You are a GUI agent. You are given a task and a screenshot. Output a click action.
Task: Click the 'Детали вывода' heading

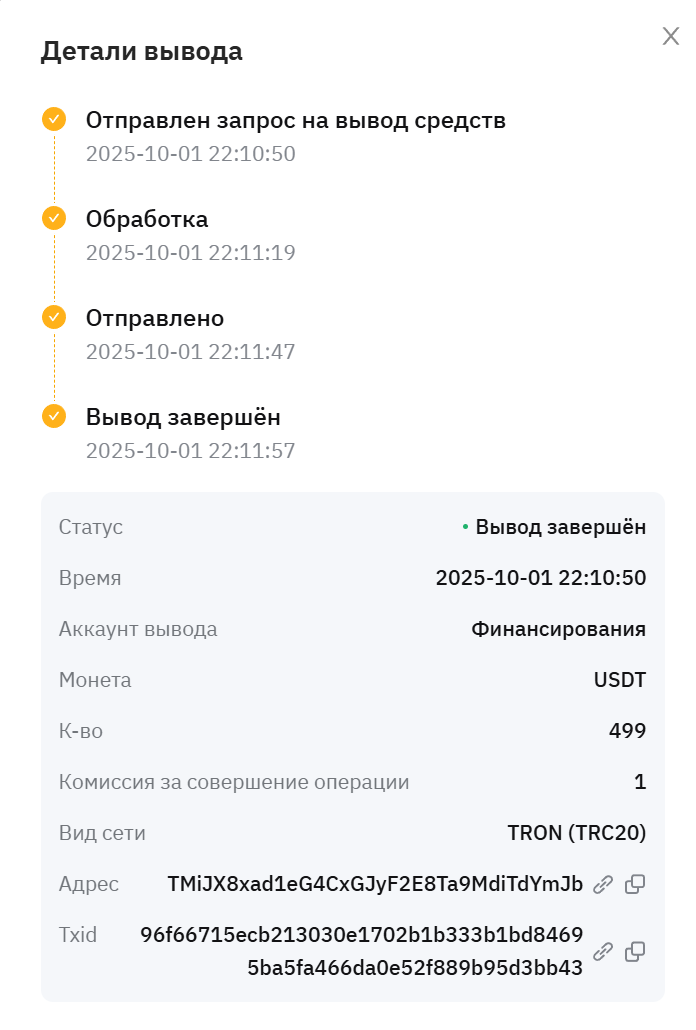coord(141,51)
